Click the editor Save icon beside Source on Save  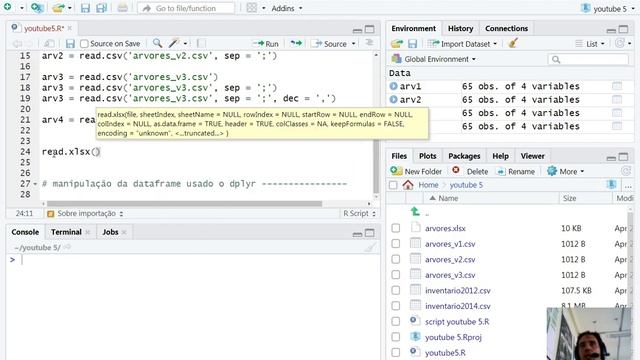70,44
